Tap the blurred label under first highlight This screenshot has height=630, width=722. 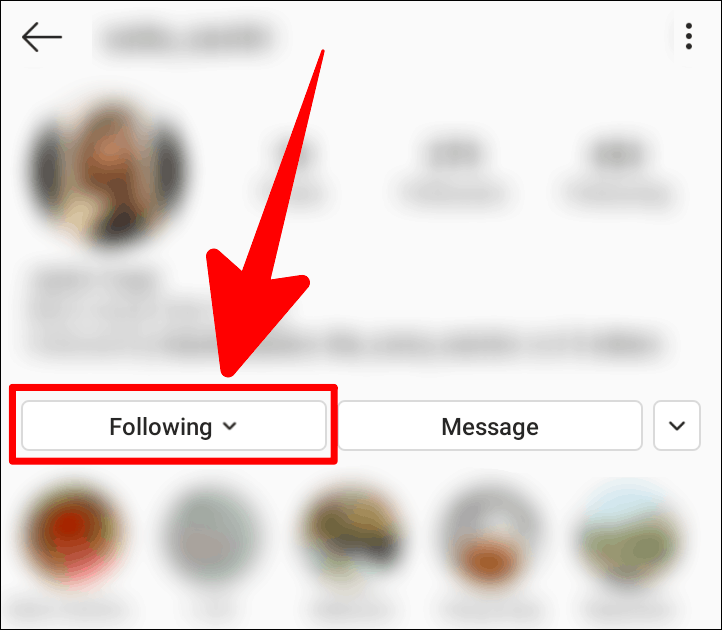(69, 610)
